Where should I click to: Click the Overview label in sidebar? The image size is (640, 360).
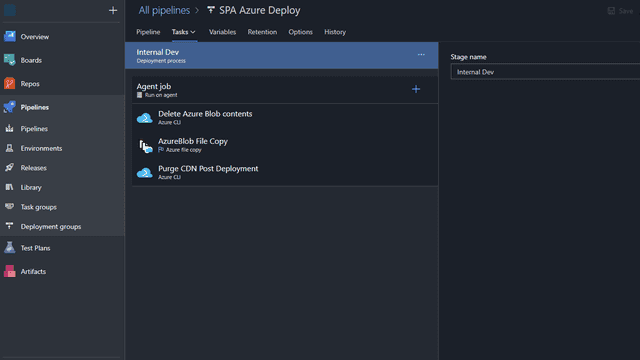(x=35, y=37)
